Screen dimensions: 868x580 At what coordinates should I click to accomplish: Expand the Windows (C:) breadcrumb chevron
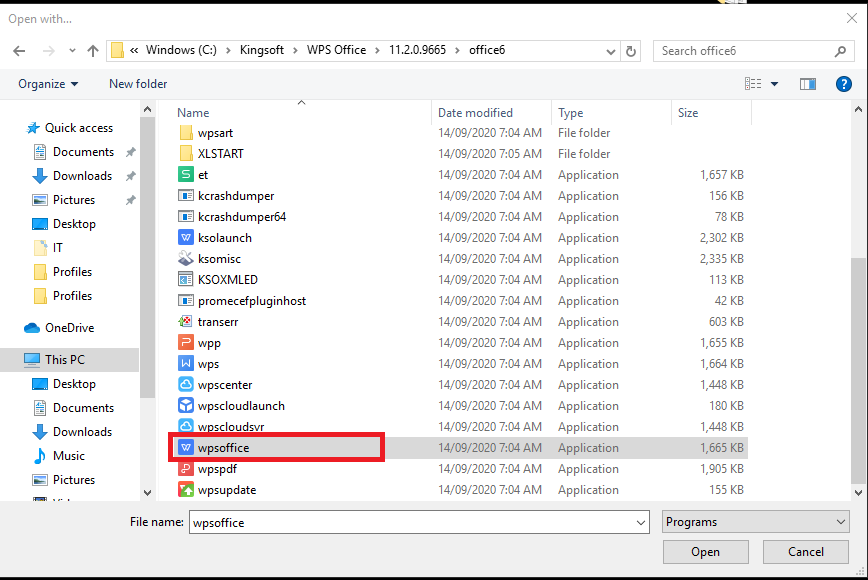(x=228, y=50)
